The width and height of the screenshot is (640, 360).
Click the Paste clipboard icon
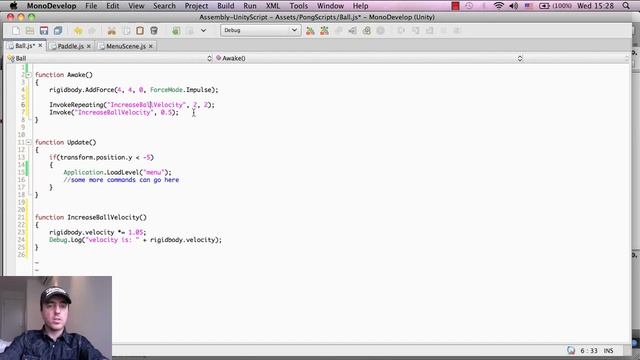[140, 31]
